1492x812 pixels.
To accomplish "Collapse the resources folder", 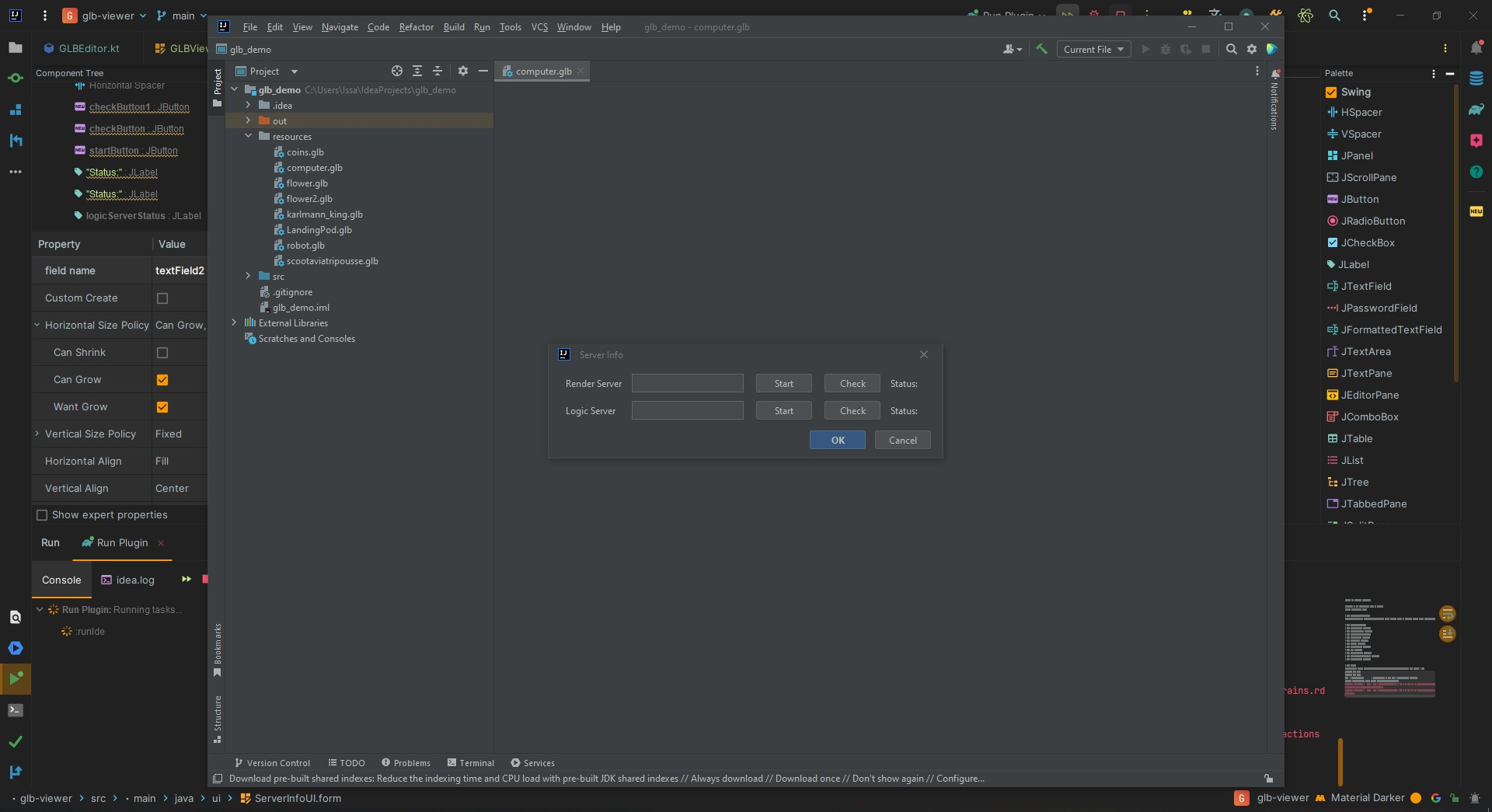I will pyautogui.click(x=249, y=137).
